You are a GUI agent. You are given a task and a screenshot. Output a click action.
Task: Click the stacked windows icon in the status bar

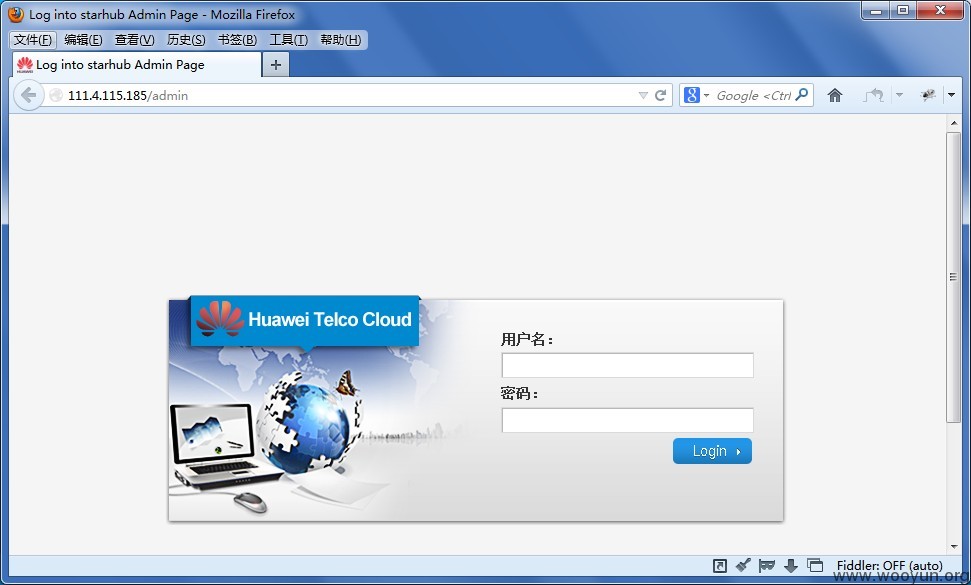[815, 565]
